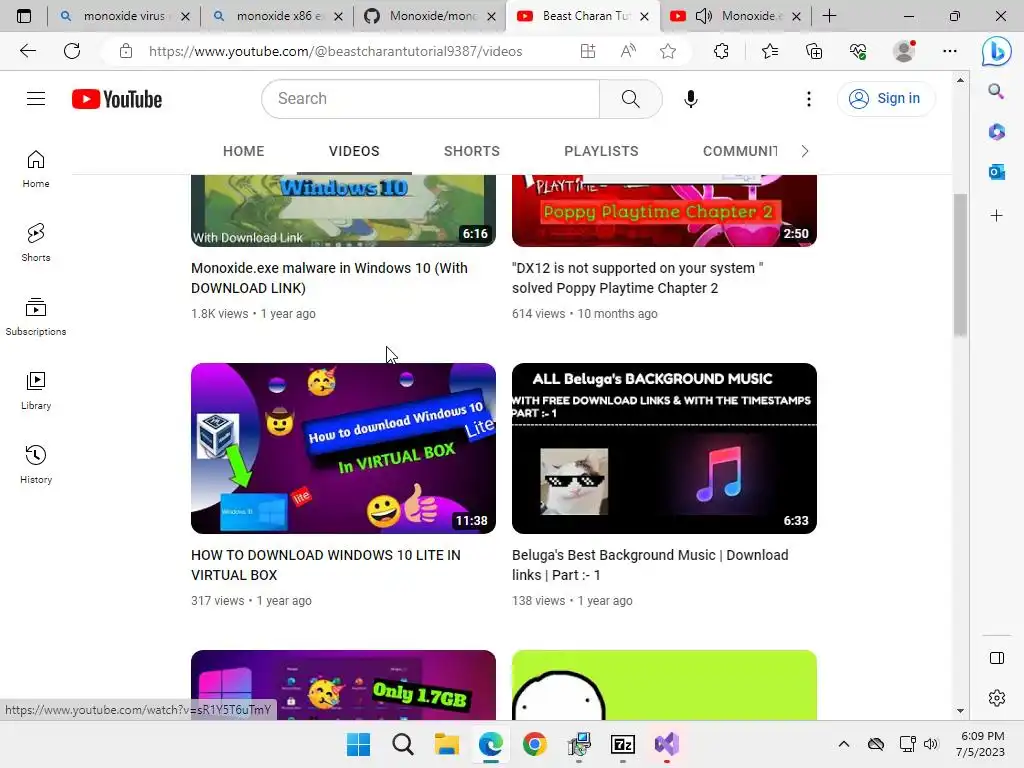
Task: Play the Windows 10 Lite Virtual Box thumbnail
Action: (x=343, y=448)
